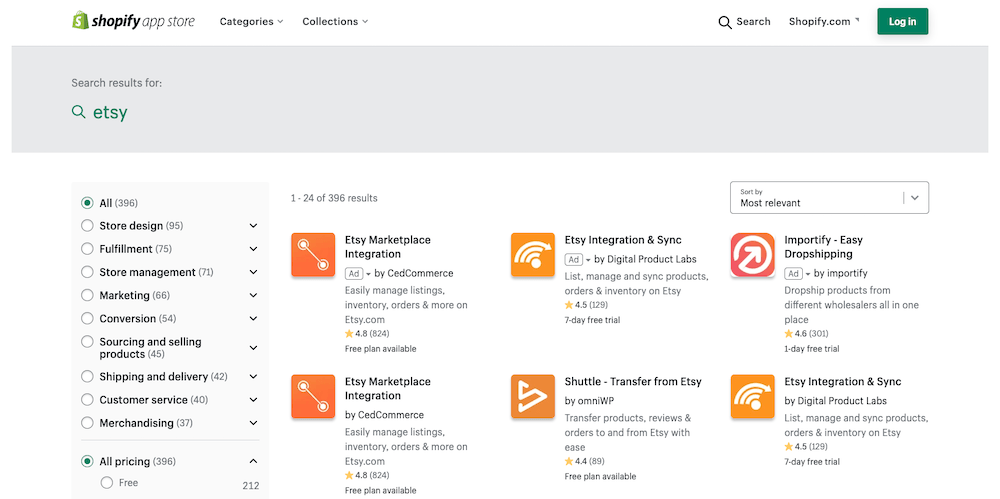Click the Log in button
Image resolution: width=1000 pixels, height=499 pixels.
click(x=902, y=22)
